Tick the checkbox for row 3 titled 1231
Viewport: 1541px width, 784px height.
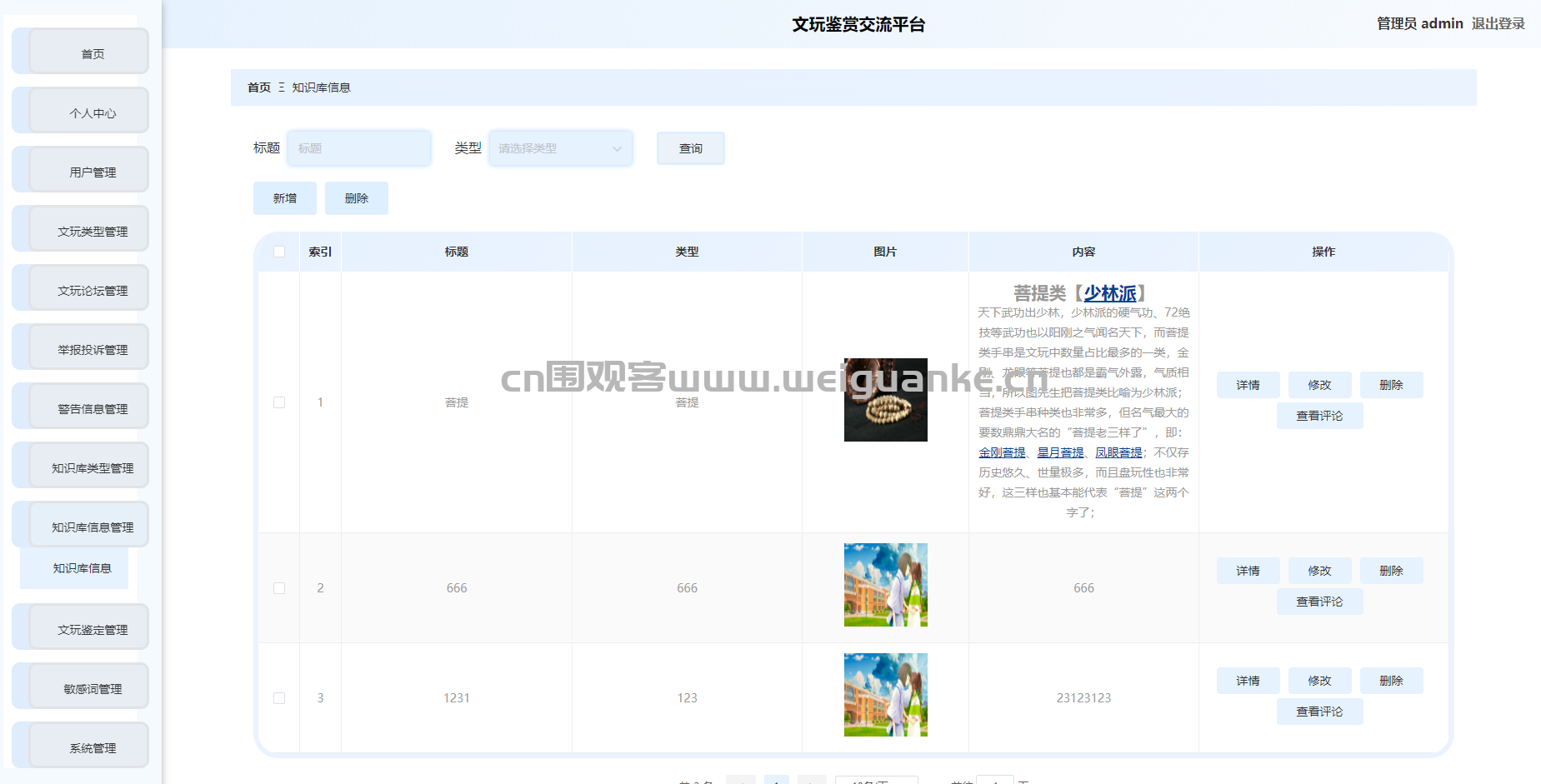click(x=279, y=698)
